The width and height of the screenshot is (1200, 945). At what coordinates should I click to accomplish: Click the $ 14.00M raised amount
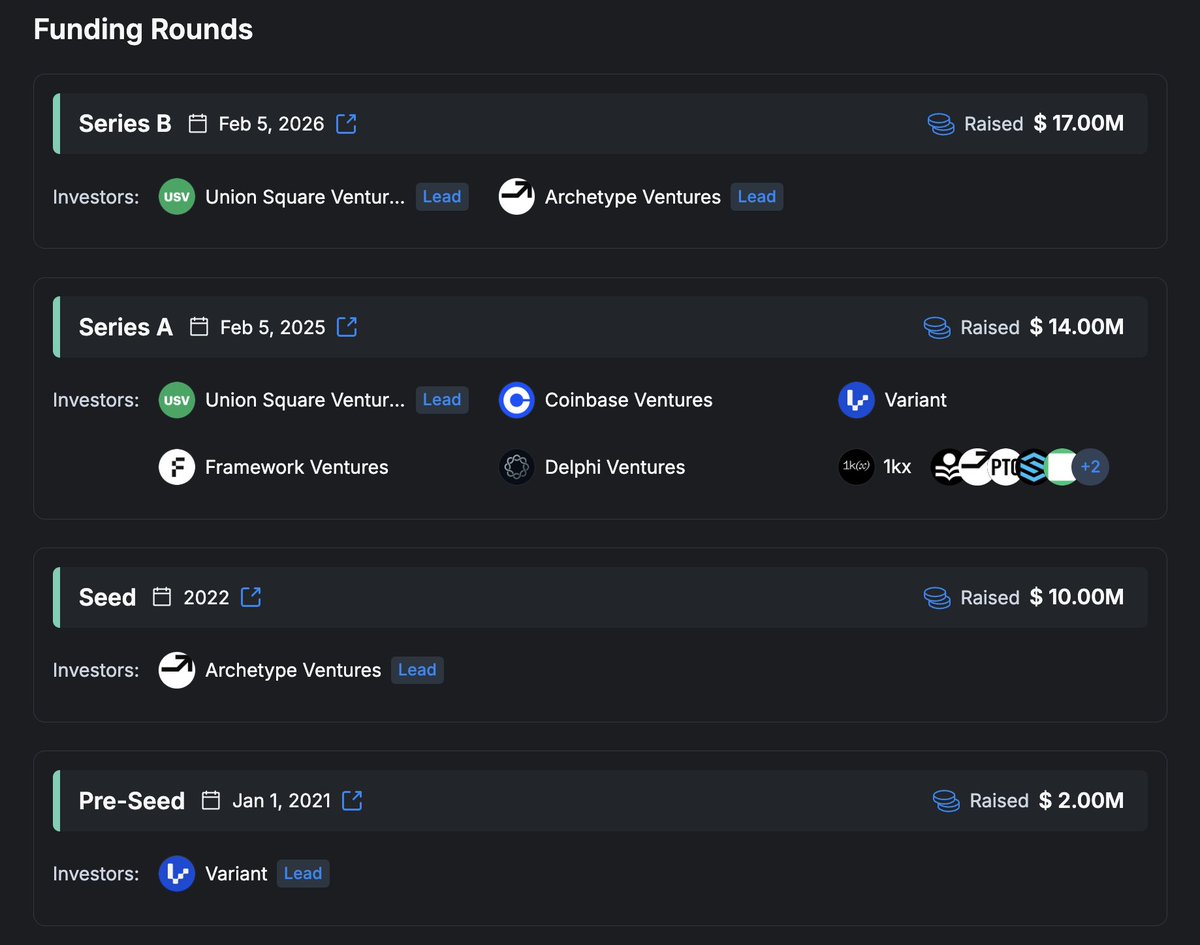pyautogui.click(x=1077, y=327)
